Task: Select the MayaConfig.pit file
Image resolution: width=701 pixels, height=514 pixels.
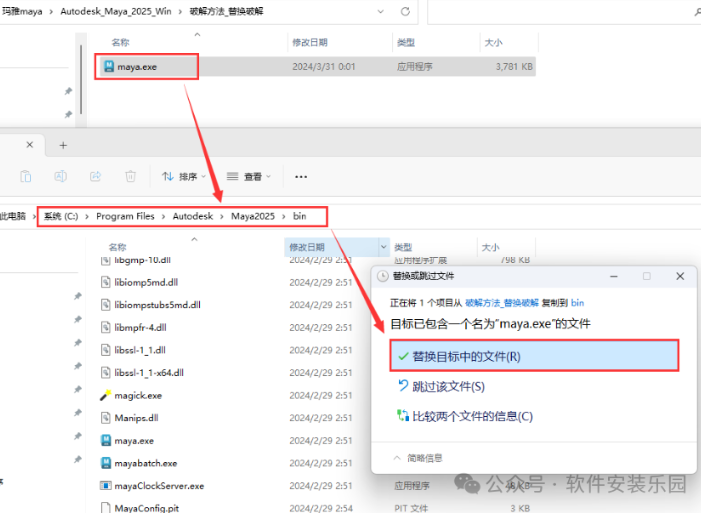Action: [146, 508]
